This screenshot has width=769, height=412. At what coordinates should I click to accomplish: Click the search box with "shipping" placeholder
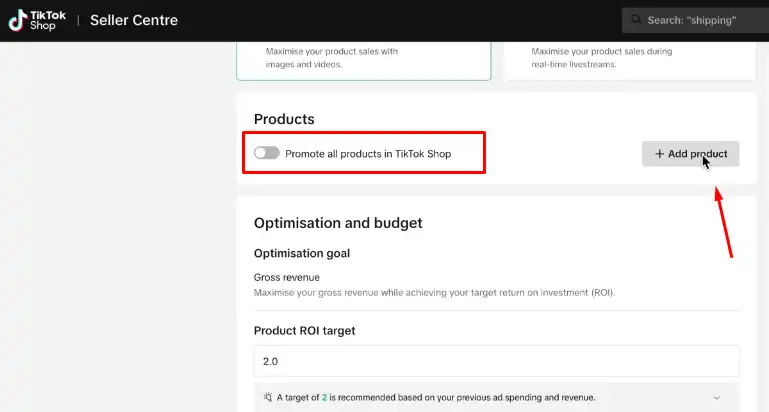tap(695, 20)
